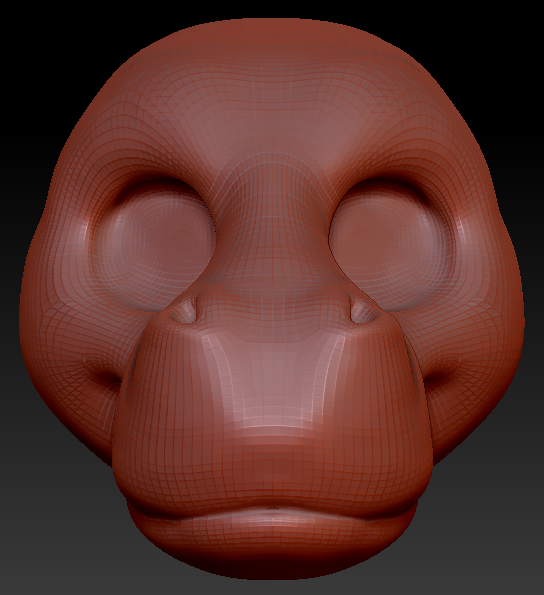Click the sculpt's left eye socket

(154, 245)
